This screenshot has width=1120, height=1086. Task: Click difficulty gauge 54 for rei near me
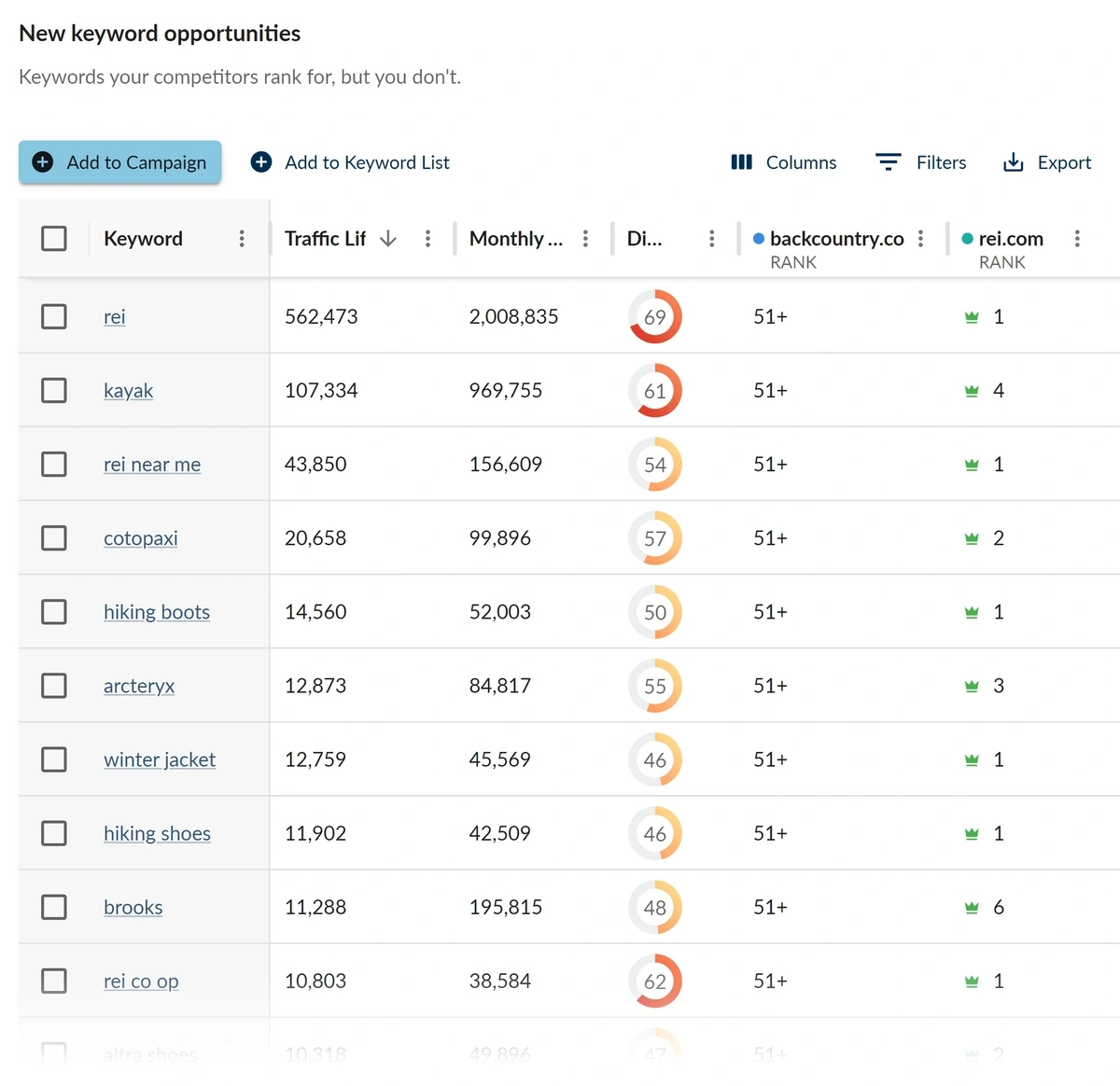[655, 464]
